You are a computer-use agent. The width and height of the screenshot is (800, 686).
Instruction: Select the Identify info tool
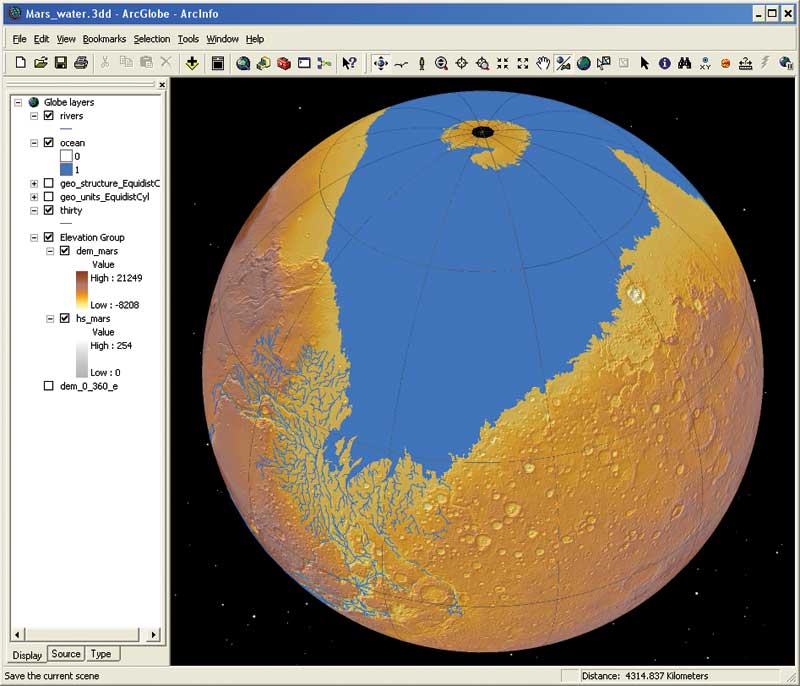click(665, 63)
